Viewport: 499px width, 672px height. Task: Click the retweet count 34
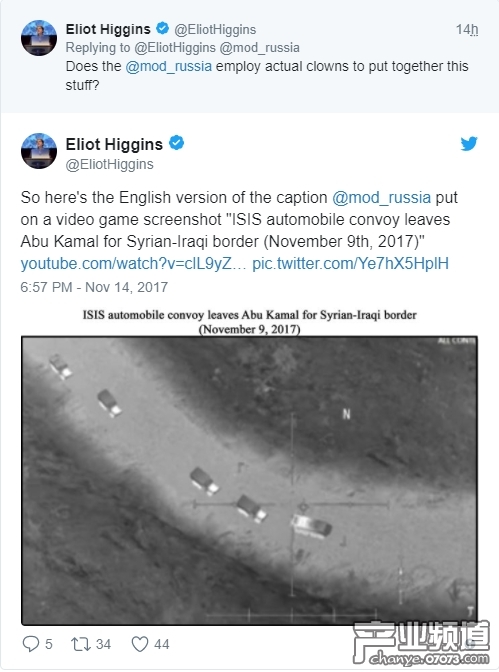(x=103, y=644)
